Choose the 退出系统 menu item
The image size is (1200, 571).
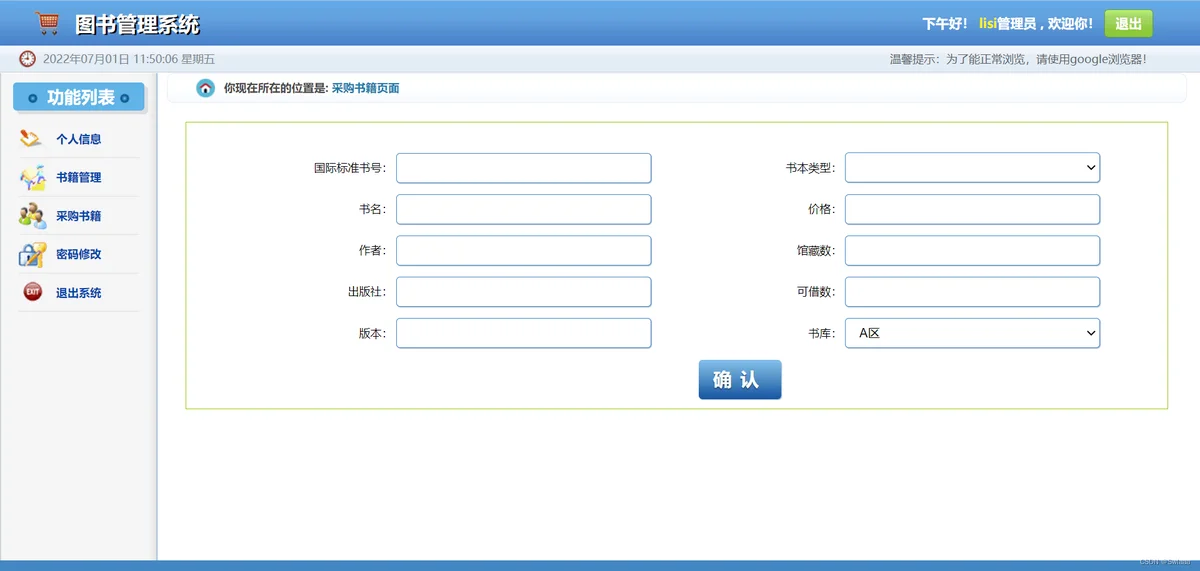[78, 293]
